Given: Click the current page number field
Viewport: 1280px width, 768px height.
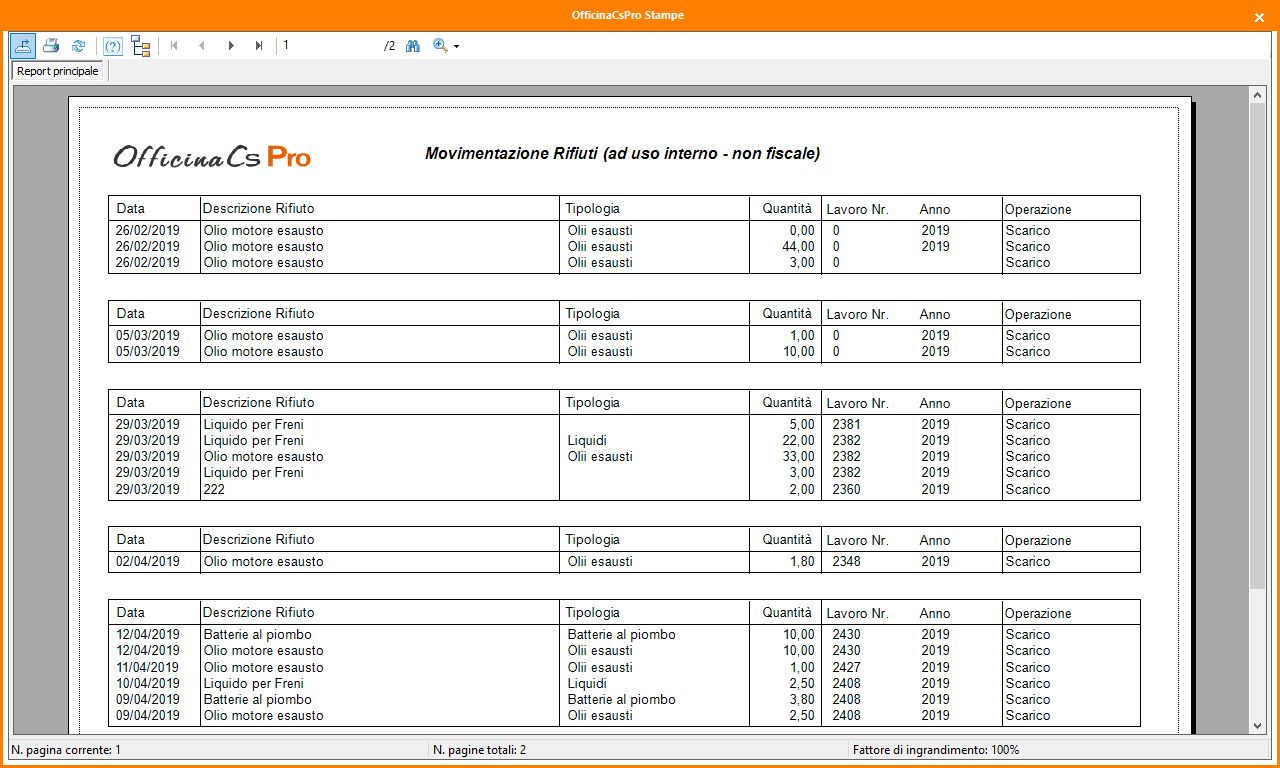Looking at the screenshot, I should pos(330,46).
